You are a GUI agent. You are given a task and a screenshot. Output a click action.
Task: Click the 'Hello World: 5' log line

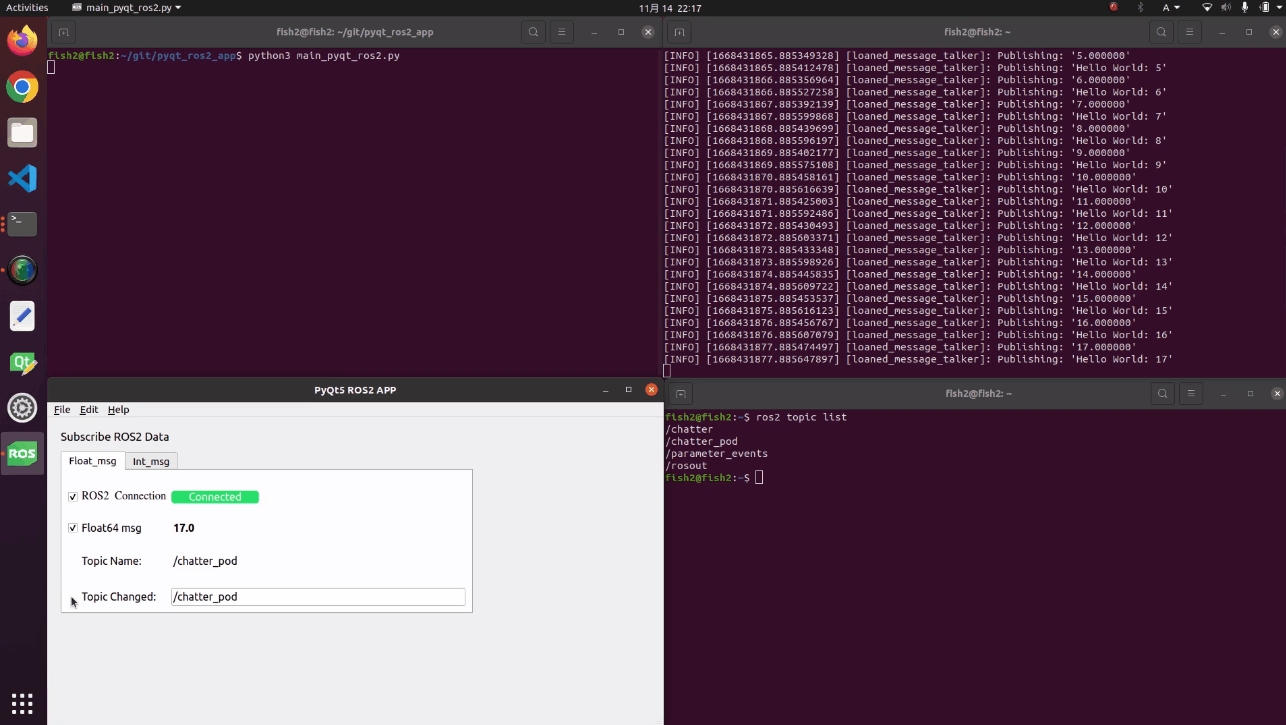click(915, 68)
